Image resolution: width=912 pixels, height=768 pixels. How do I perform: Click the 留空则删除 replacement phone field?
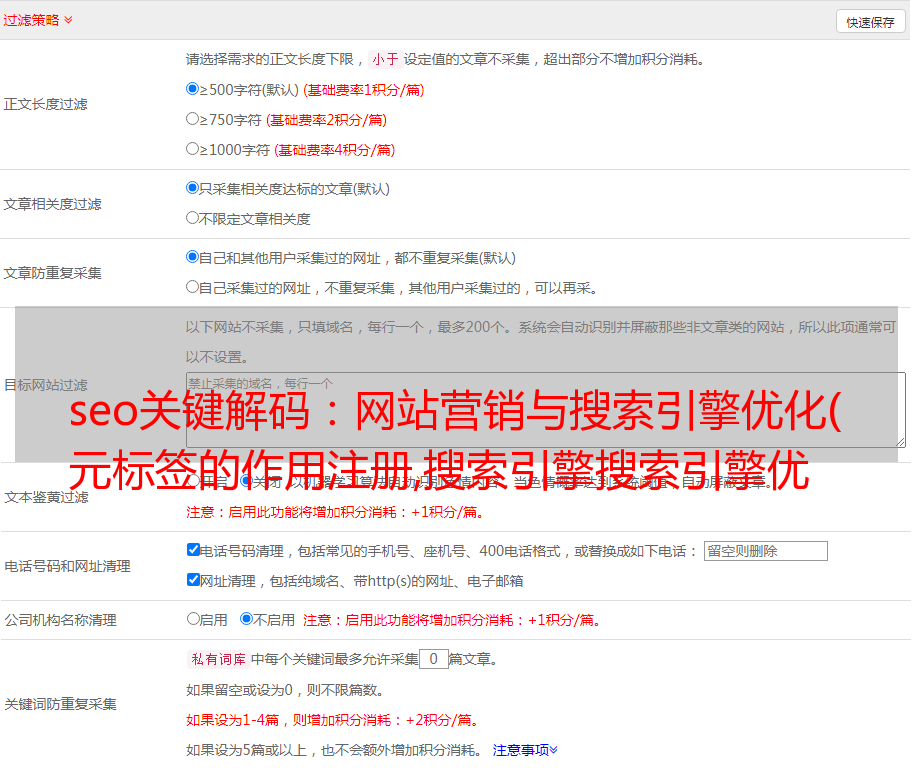(765, 551)
